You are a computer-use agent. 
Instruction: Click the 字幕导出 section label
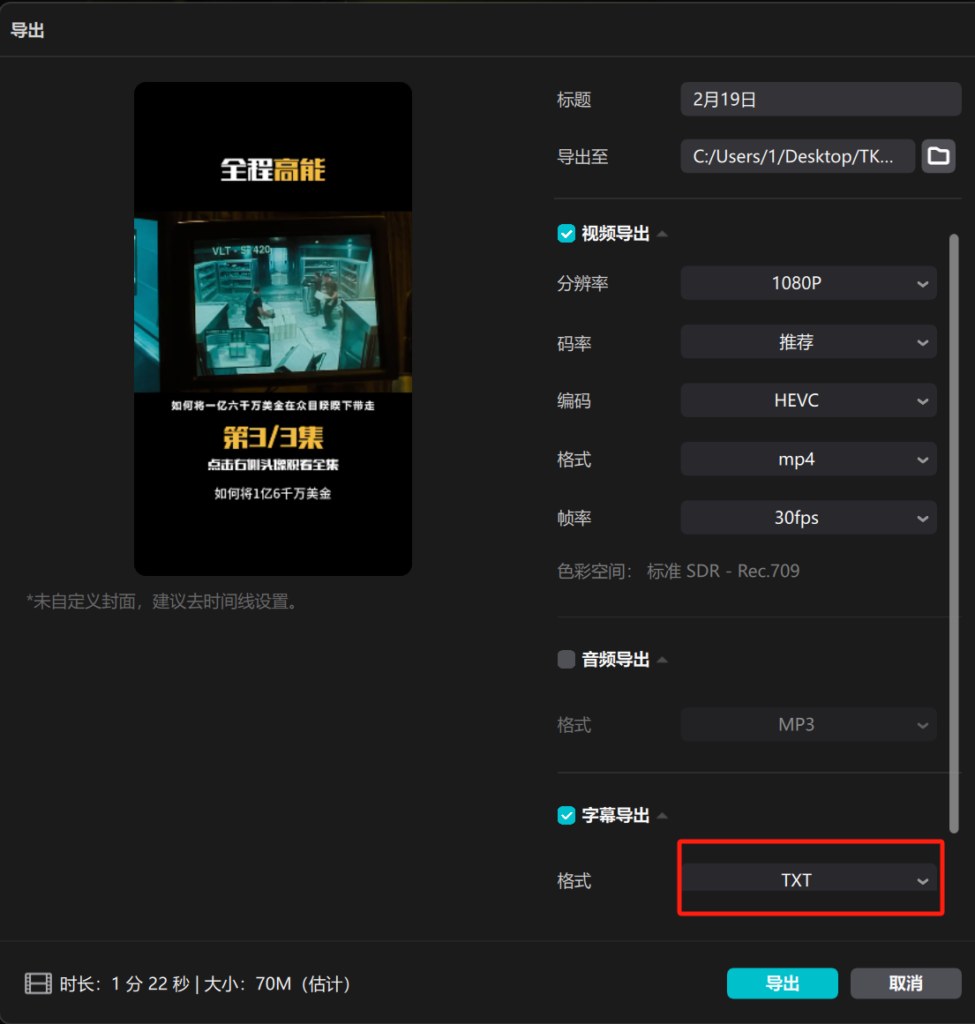[615, 816]
